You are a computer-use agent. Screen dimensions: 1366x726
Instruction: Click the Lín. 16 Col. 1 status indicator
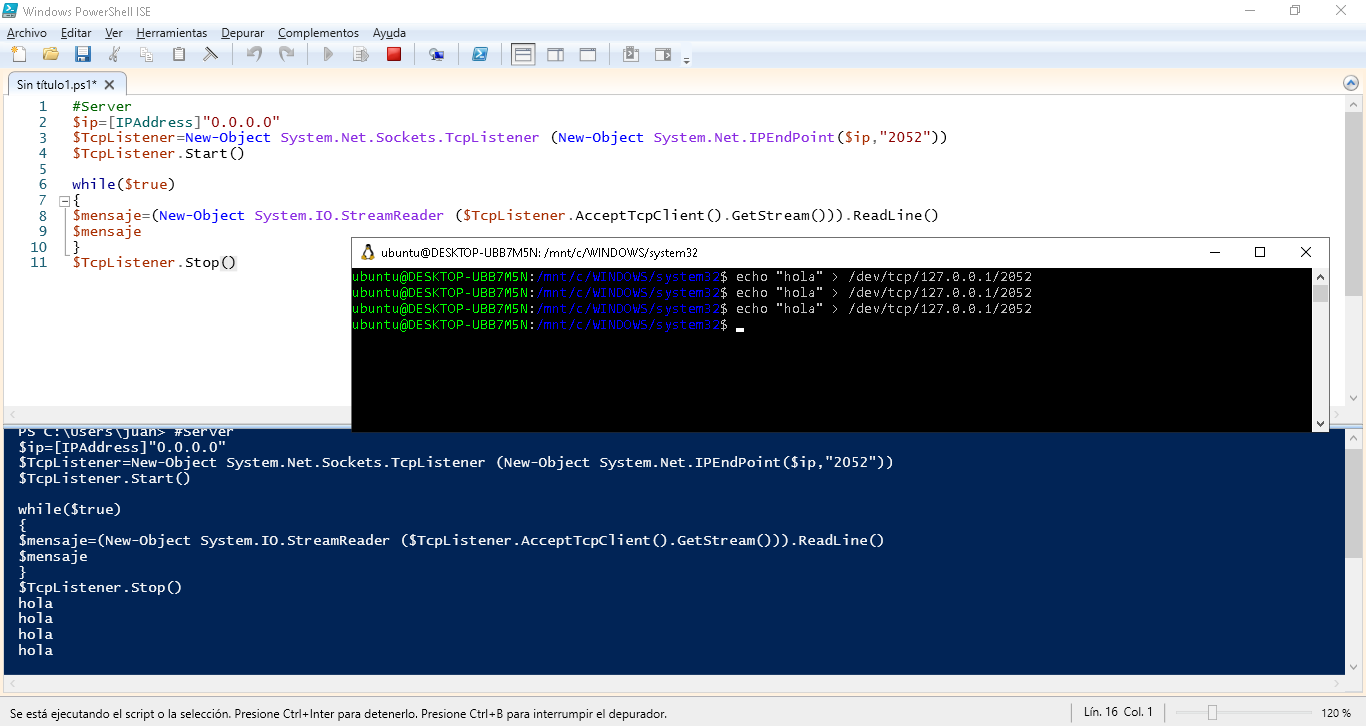[1118, 713]
